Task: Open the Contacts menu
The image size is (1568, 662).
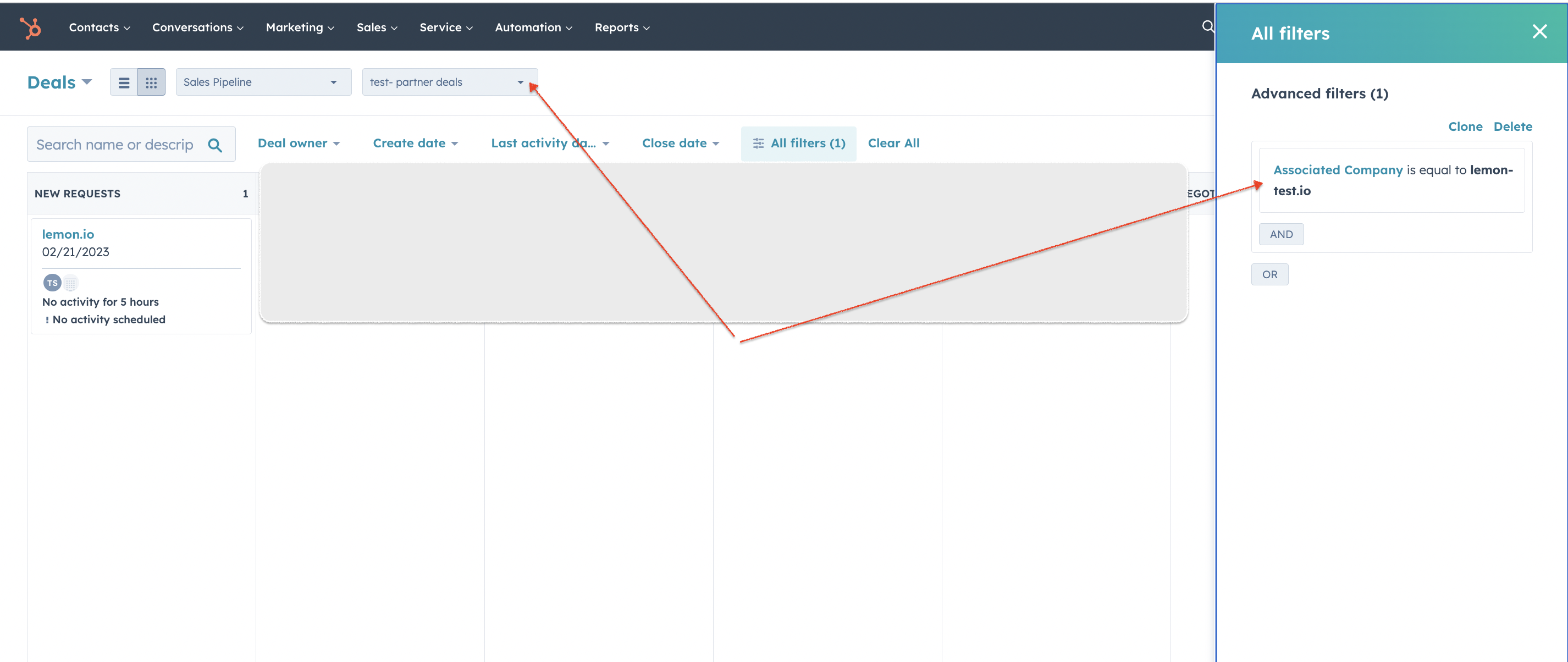Action: (99, 27)
